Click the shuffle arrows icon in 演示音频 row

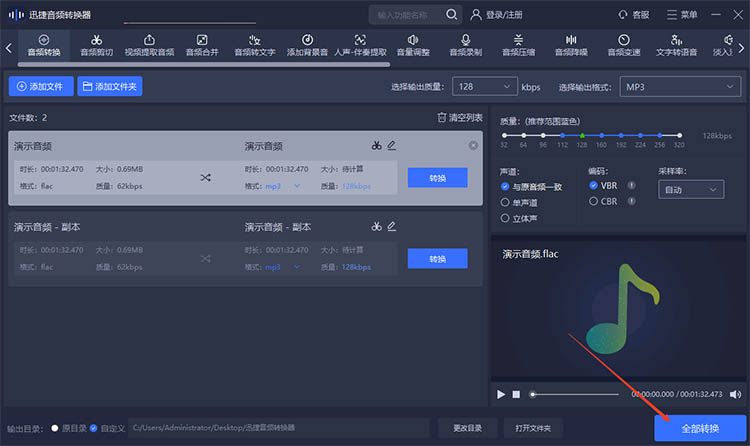[x=205, y=178]
